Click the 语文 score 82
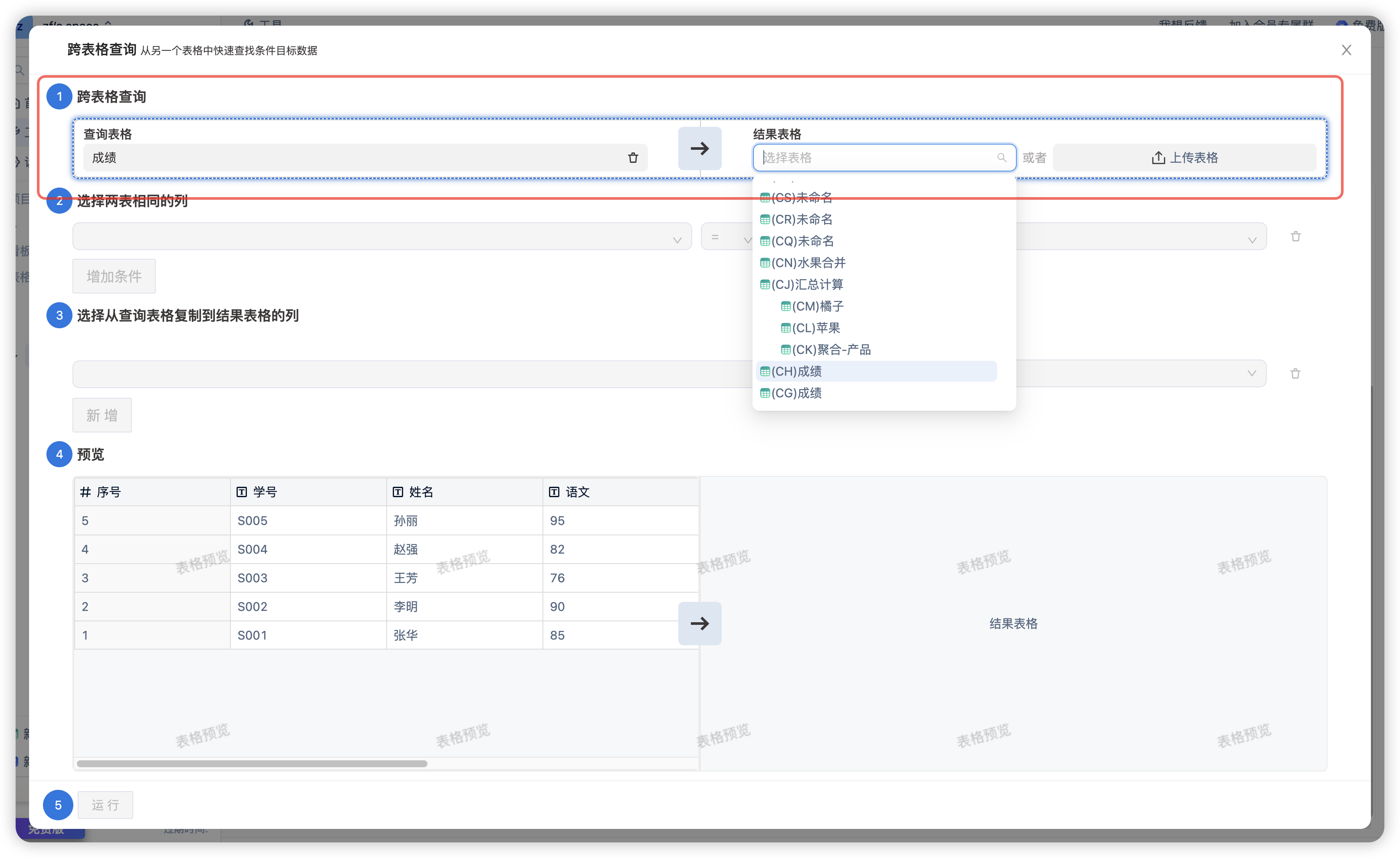This screenshot has height=858, width=1400. click(x=621, y=549)
